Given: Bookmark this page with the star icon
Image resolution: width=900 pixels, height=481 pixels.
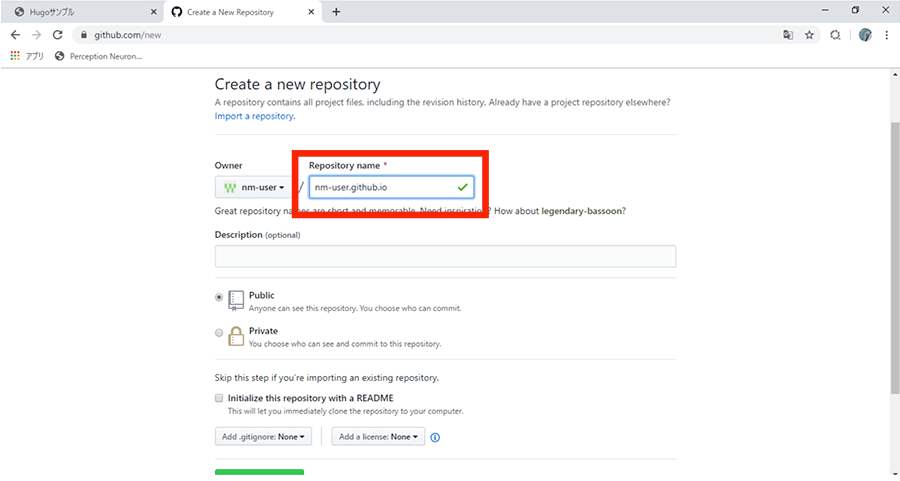Looking at the screenshot, I should pos(809,35).
